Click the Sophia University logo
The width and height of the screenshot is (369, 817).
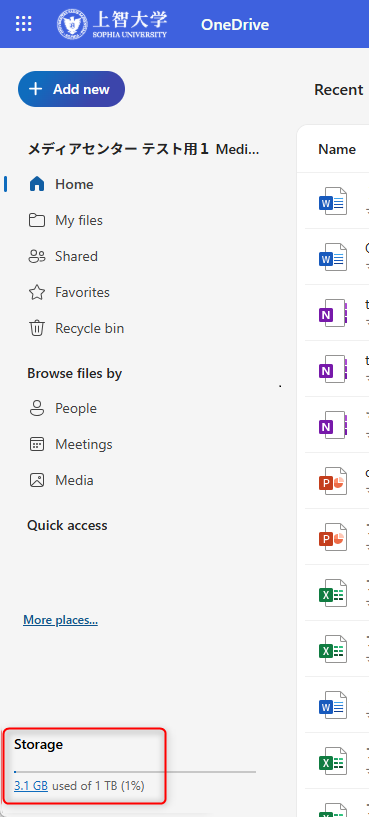pos(112,24)
